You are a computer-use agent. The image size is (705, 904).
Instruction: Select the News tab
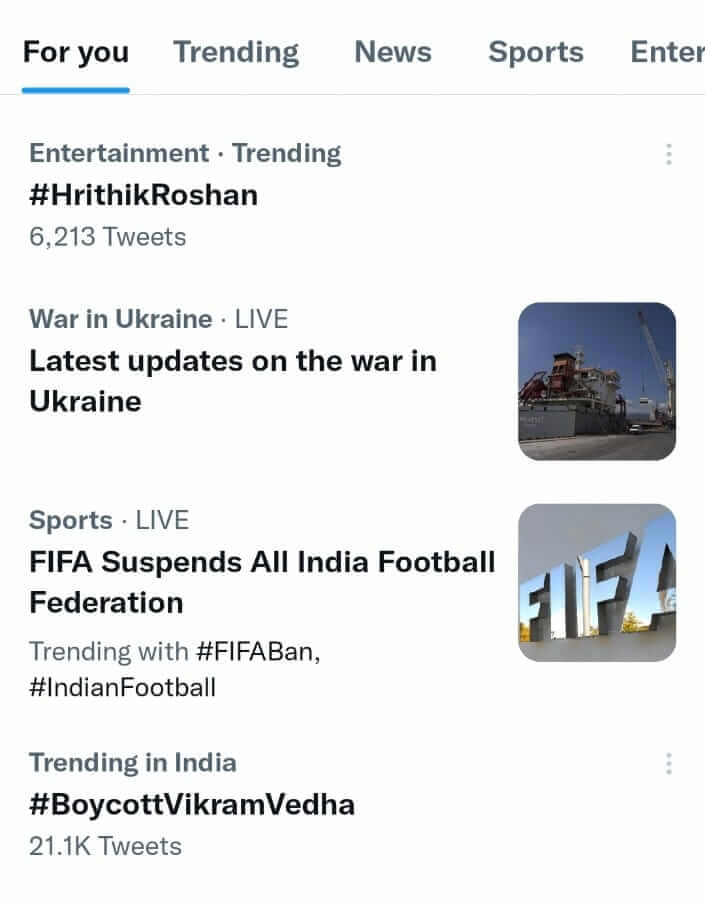tap(393, 52)
